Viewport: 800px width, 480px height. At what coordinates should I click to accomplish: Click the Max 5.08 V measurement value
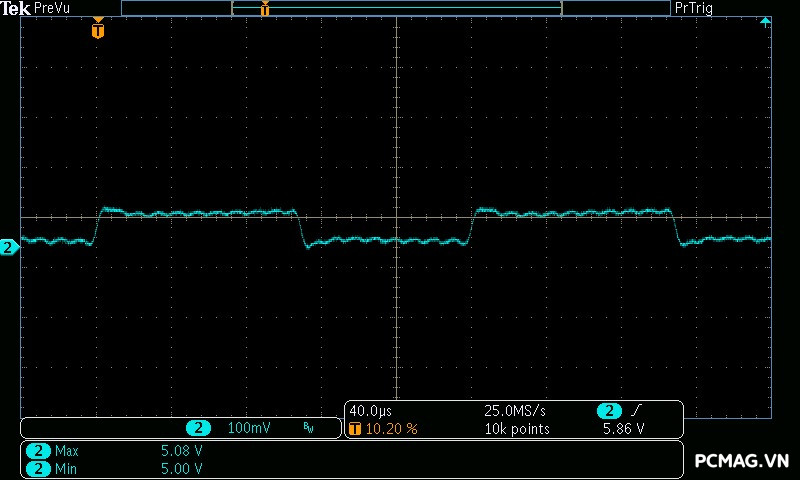[x=181, y=451]
